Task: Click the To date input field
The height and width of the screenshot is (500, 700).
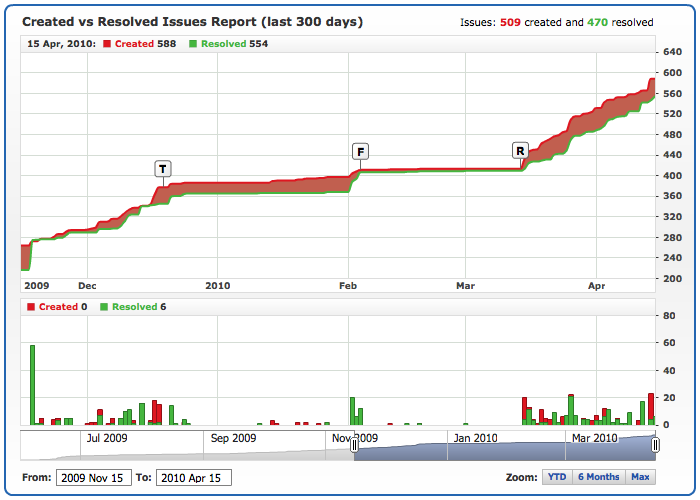Action: point(193,478)
